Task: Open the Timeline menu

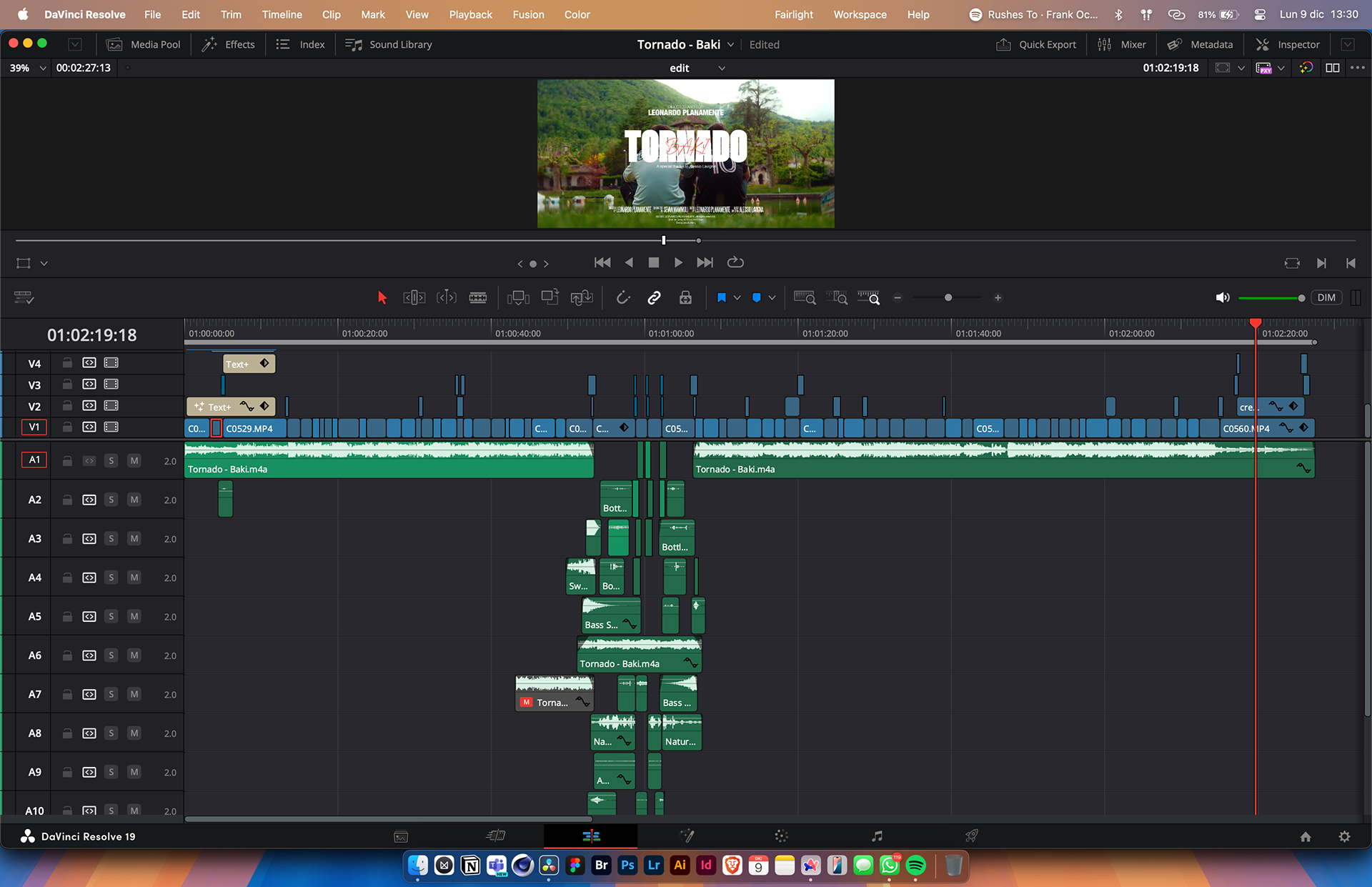Action: click(282, 14)
